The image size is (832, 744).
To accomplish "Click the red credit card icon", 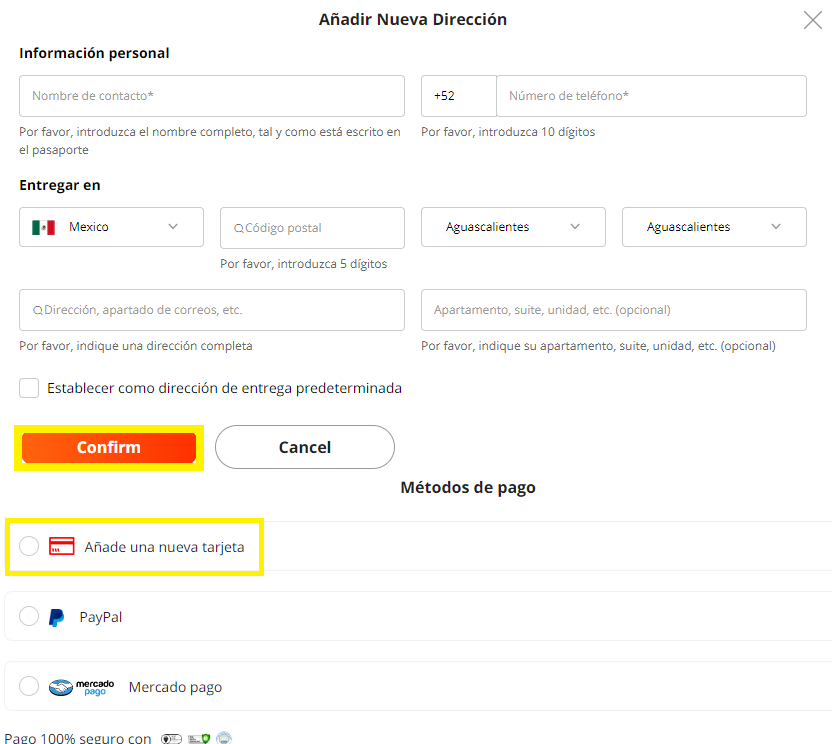I will [x=62, y=546].
